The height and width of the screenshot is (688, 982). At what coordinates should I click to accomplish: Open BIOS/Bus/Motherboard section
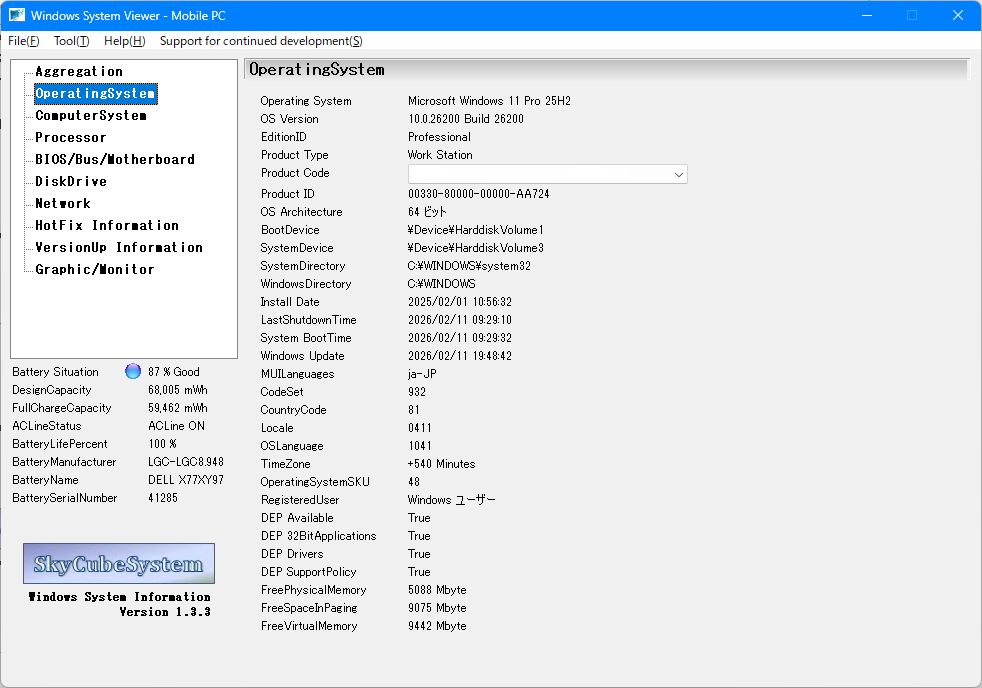115,160
